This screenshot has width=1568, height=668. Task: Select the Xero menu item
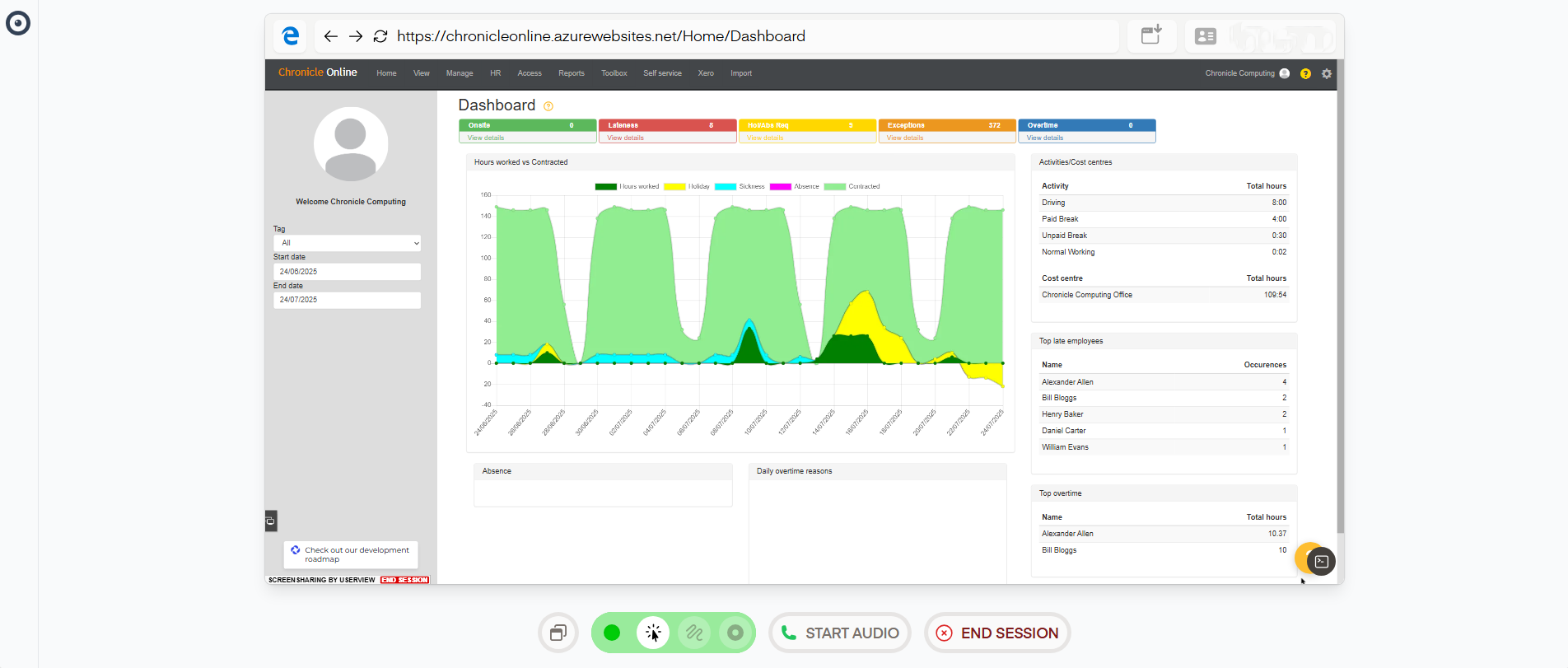coord(706,73)
